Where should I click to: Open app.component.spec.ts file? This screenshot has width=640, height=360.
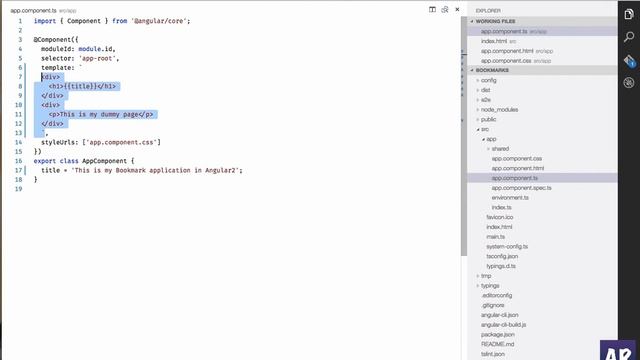tap(521, 188)
